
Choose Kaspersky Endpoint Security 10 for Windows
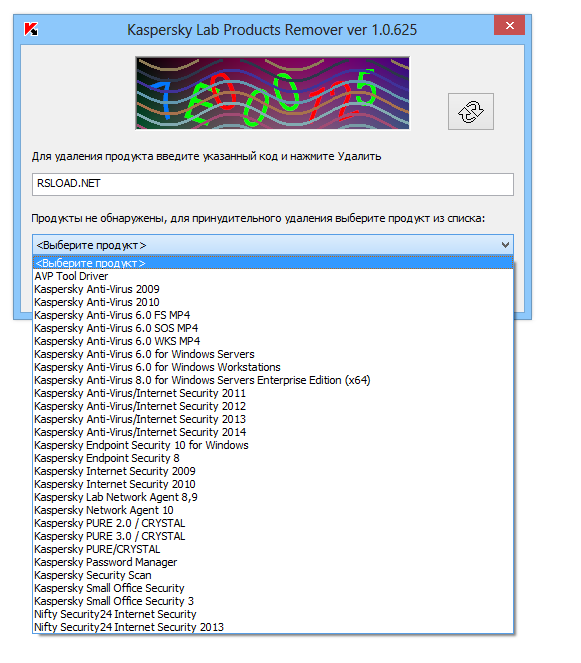[x=273, y=445]
